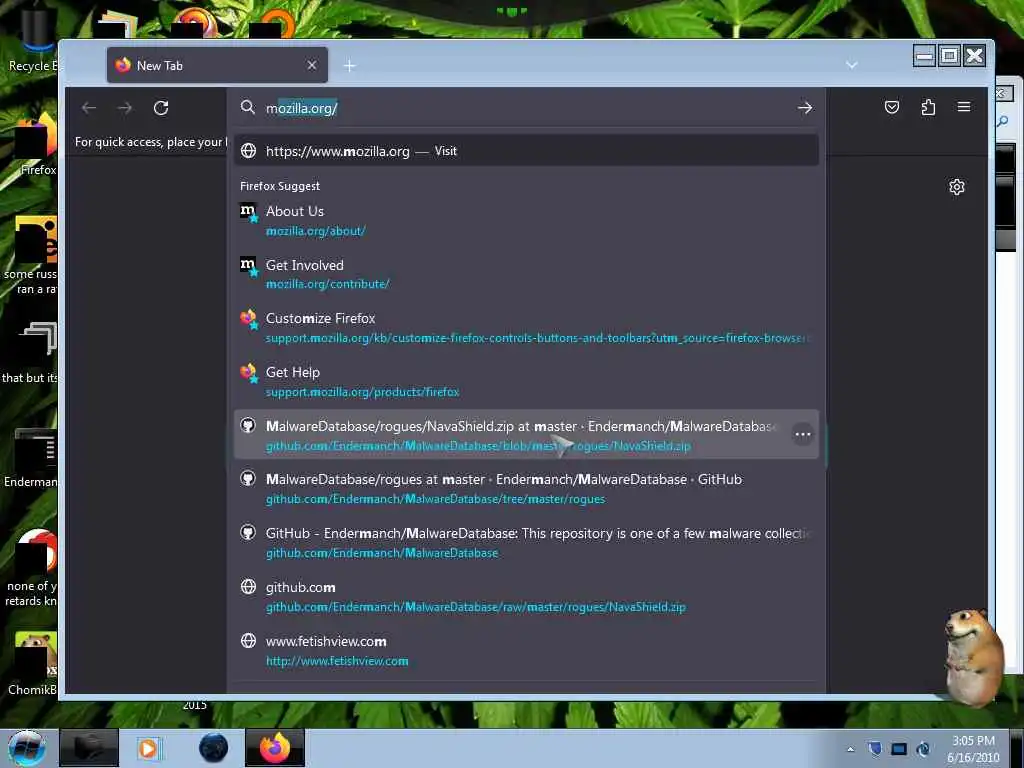Click the shield icon in system tray
Image resolution: width=1024 pixels, height=768 pixels.
pyautogui.click(x=875, y=748)
